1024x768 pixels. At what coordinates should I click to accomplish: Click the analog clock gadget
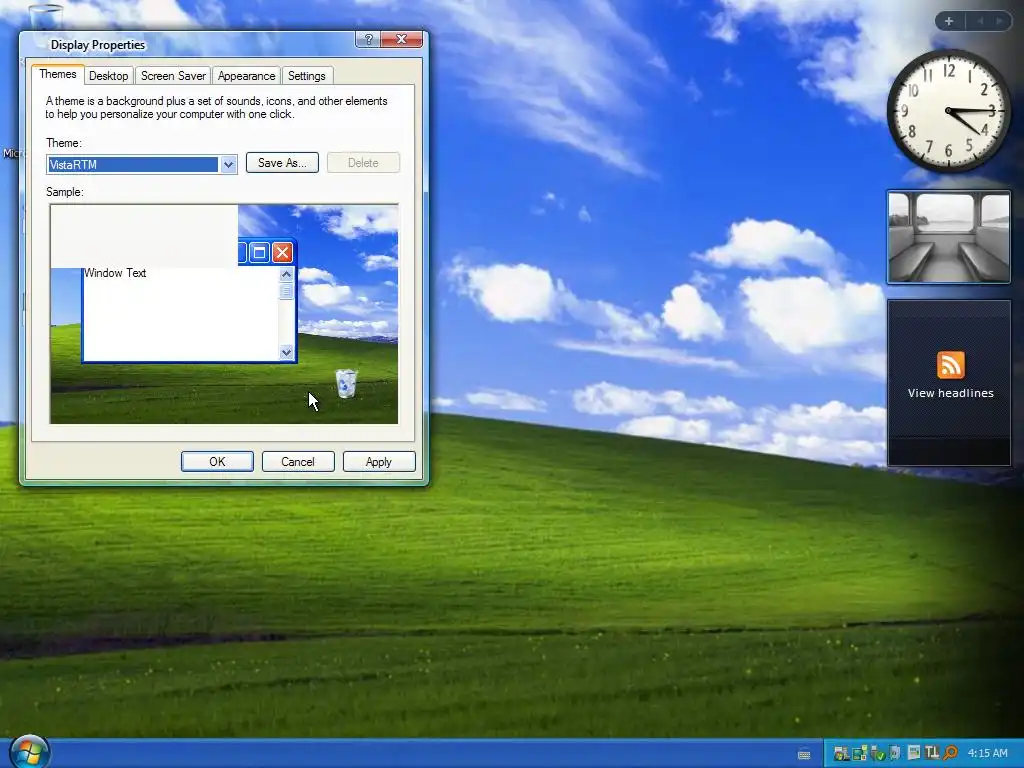[x=948, y=110]
